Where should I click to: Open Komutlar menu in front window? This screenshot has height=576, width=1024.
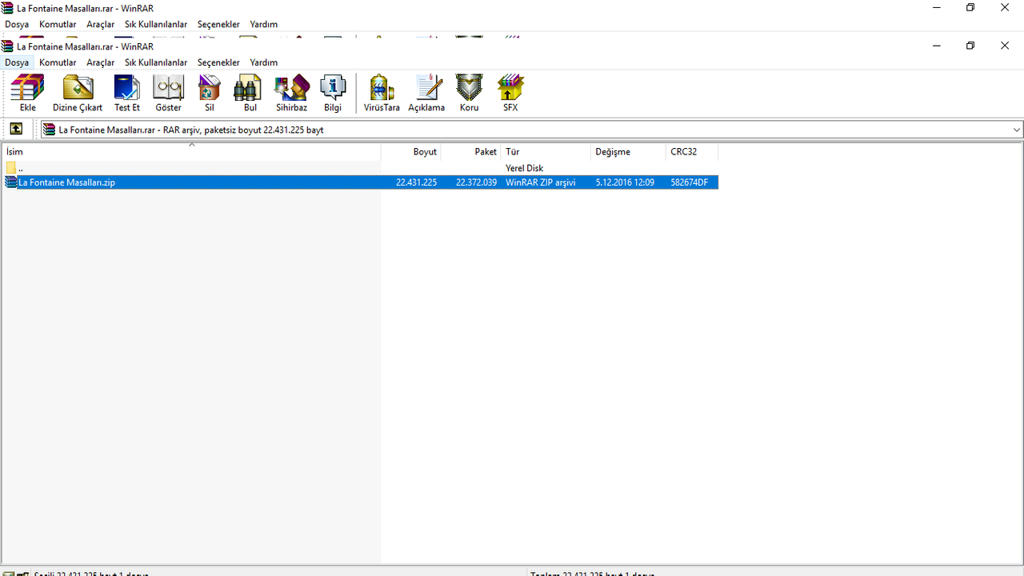click(x=57, y=63)
